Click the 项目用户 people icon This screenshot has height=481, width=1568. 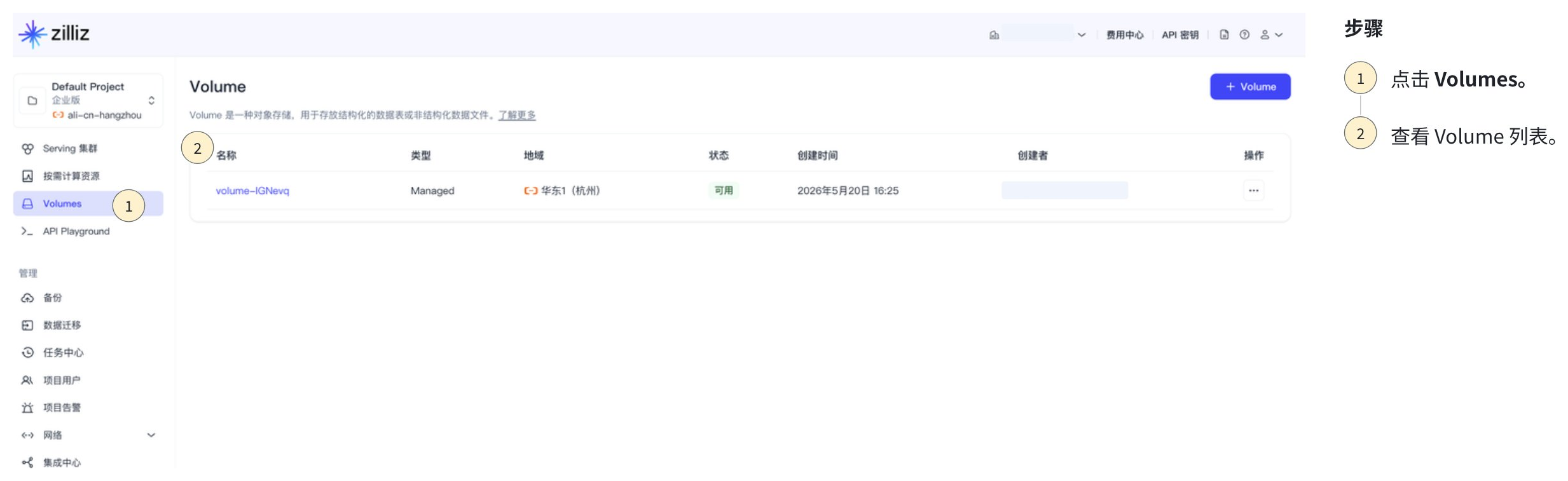tap(27, 380)
